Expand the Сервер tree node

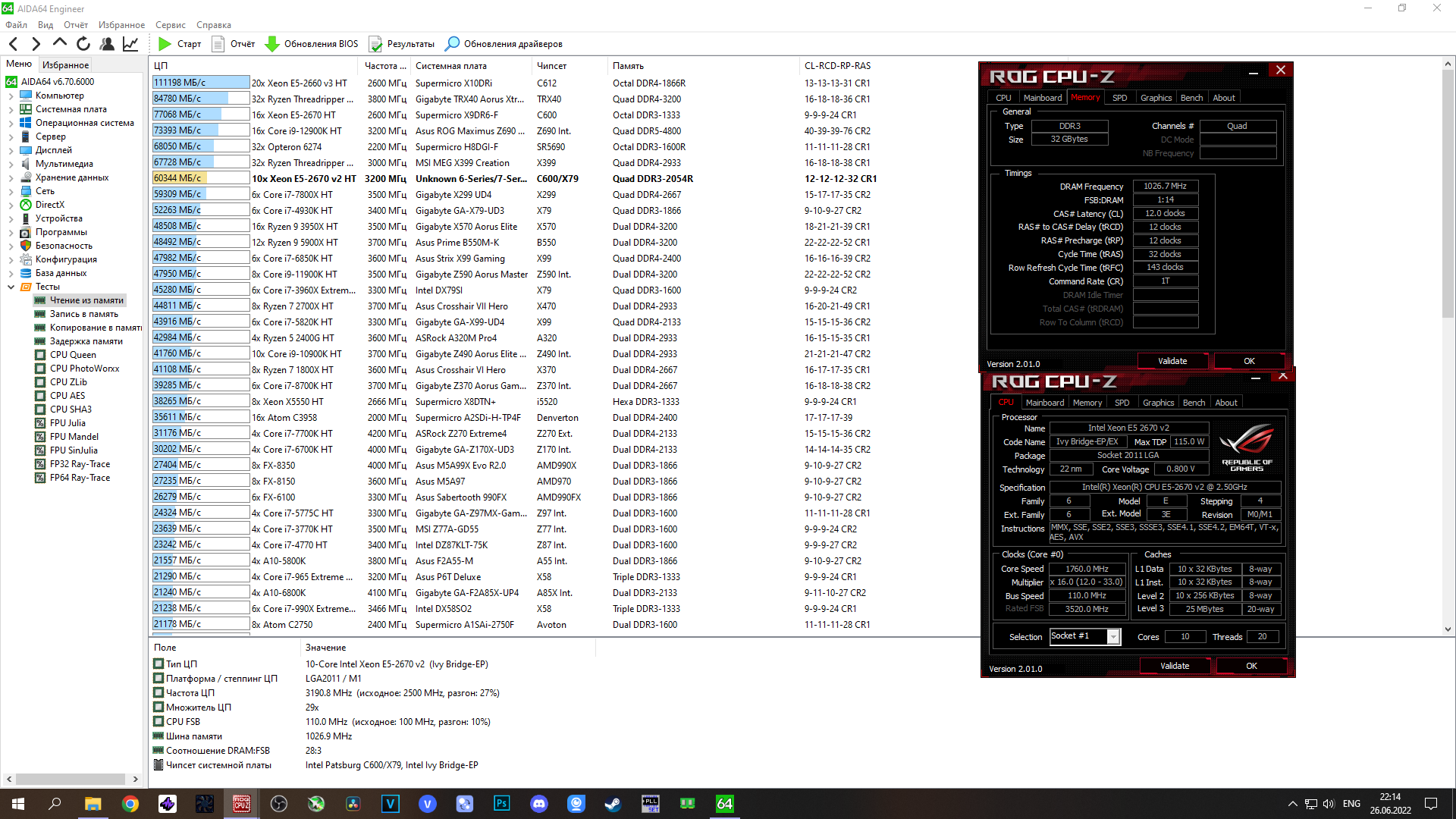coord(11,137)
